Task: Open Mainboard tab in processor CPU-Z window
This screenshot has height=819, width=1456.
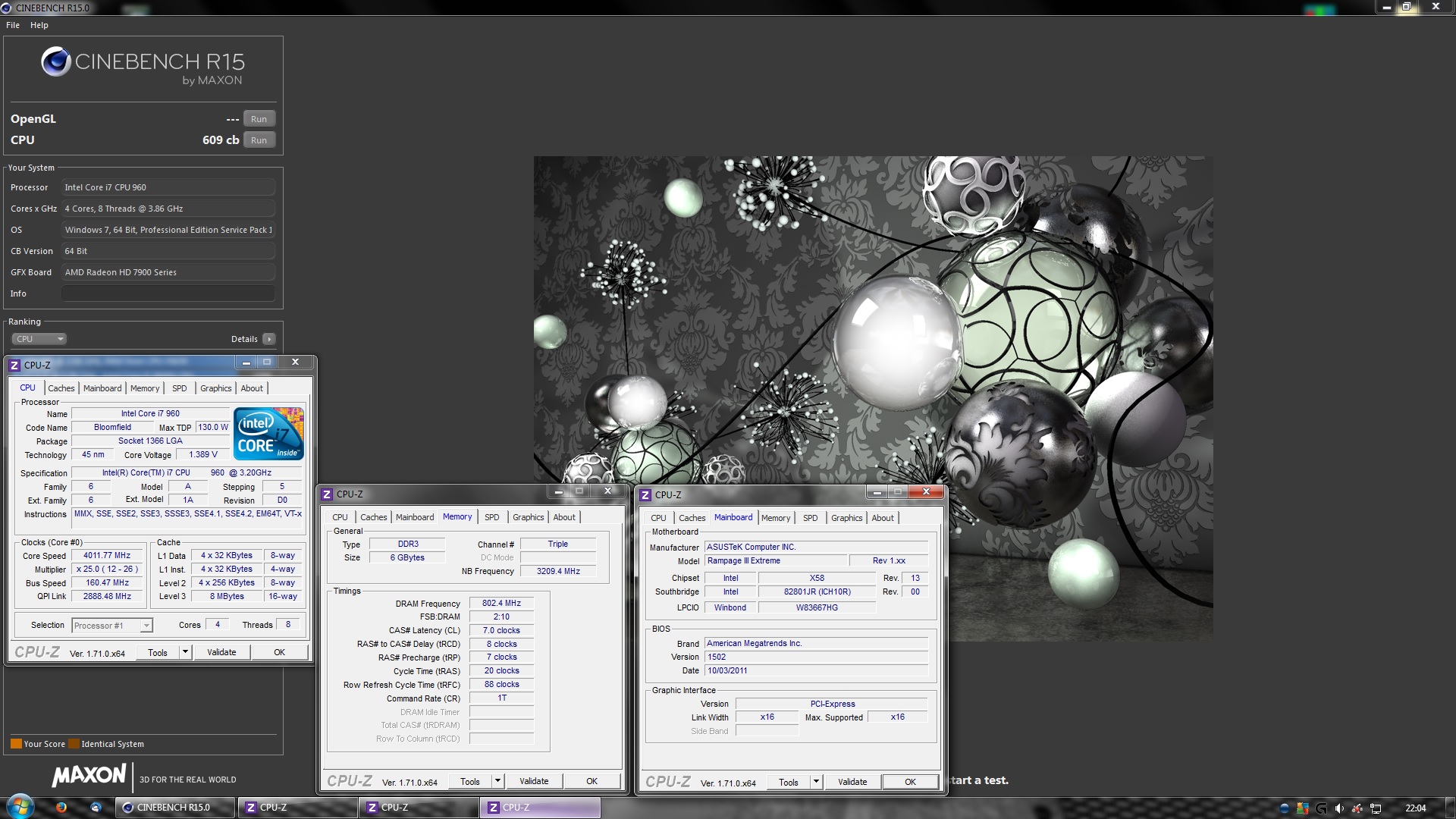Action: (102, 388)
